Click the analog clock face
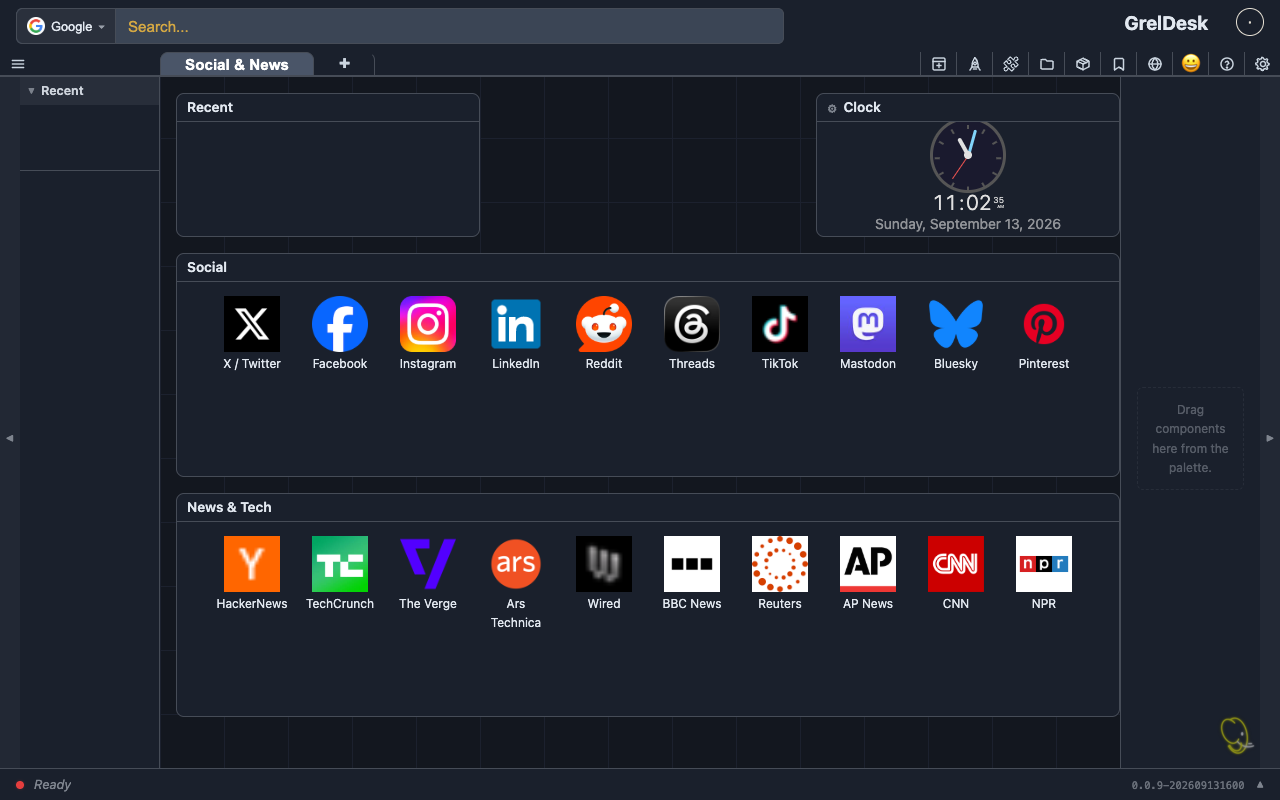 click(x=968, y=155)
